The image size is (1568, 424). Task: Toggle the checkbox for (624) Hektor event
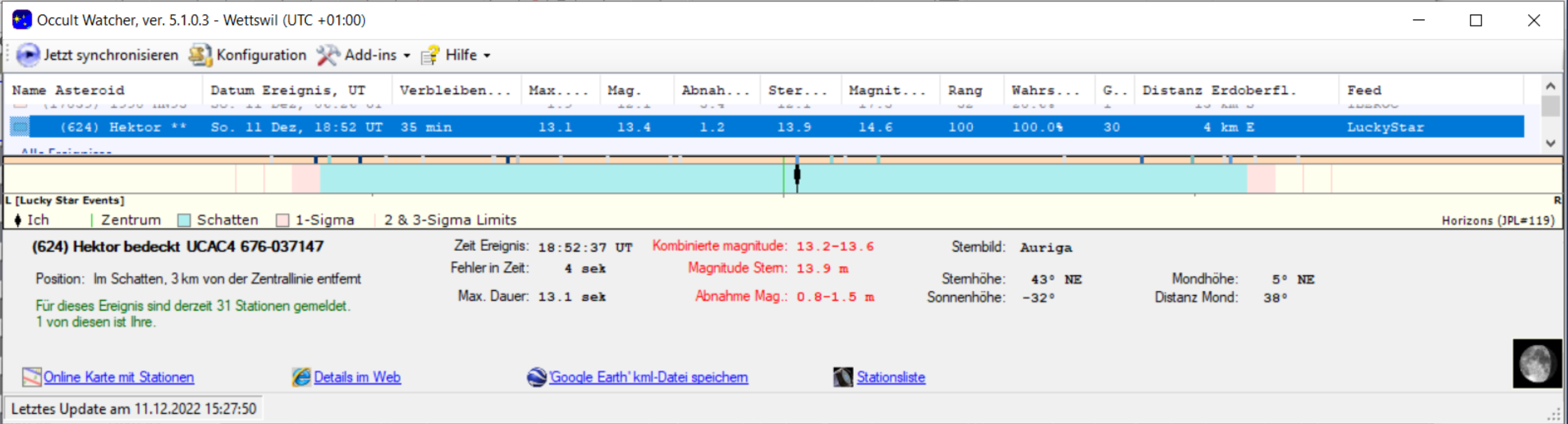(x=20, y=127)
